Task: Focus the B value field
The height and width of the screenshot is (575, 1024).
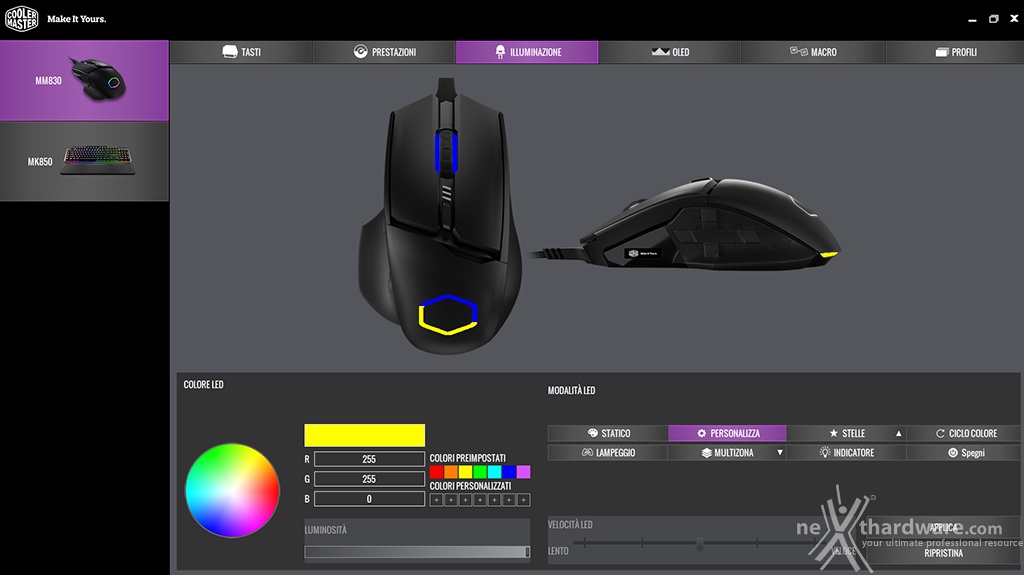Action: click(369, 499)
